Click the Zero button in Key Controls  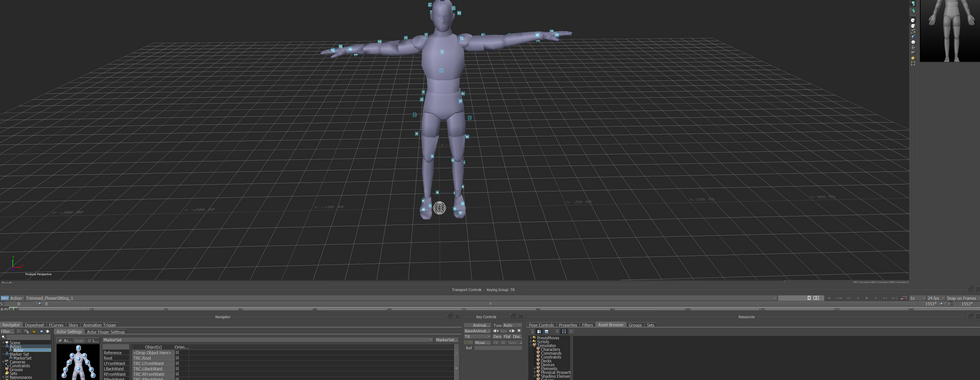(x=497, y=336)
